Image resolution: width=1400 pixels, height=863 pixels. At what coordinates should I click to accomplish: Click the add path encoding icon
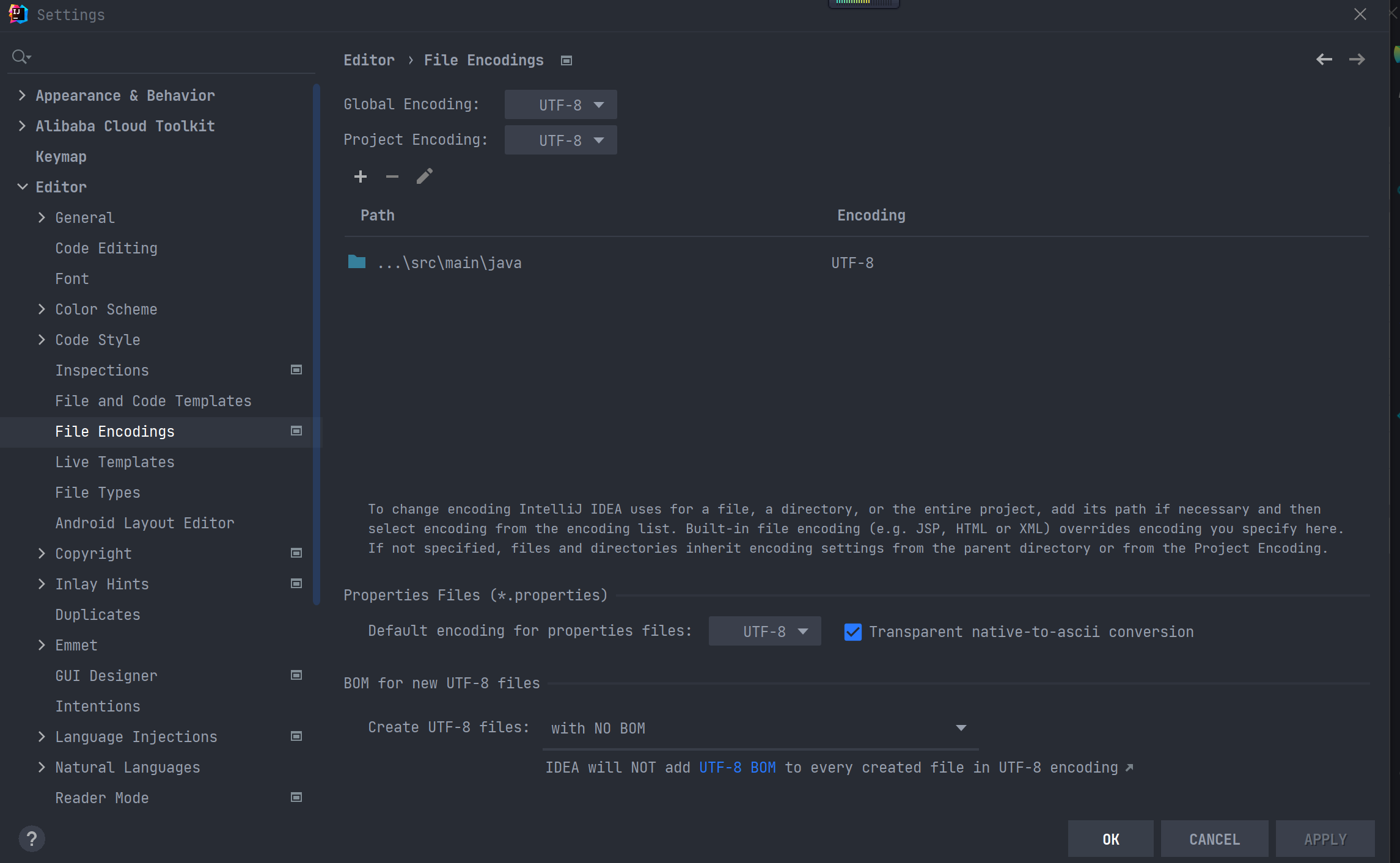point(361,178)
